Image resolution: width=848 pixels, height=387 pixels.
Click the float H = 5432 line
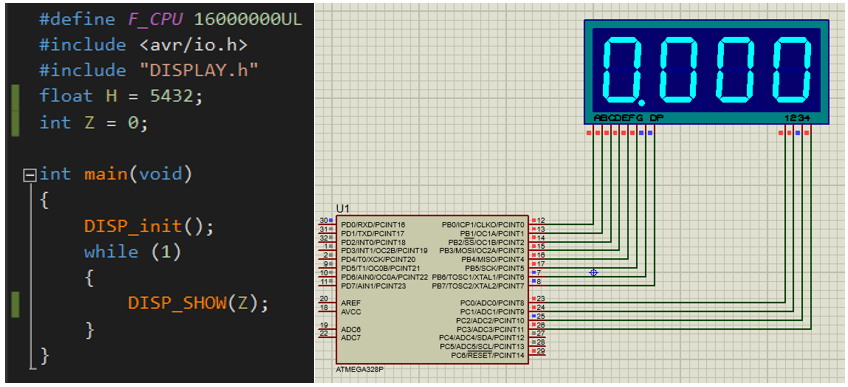tap(121, 96)
